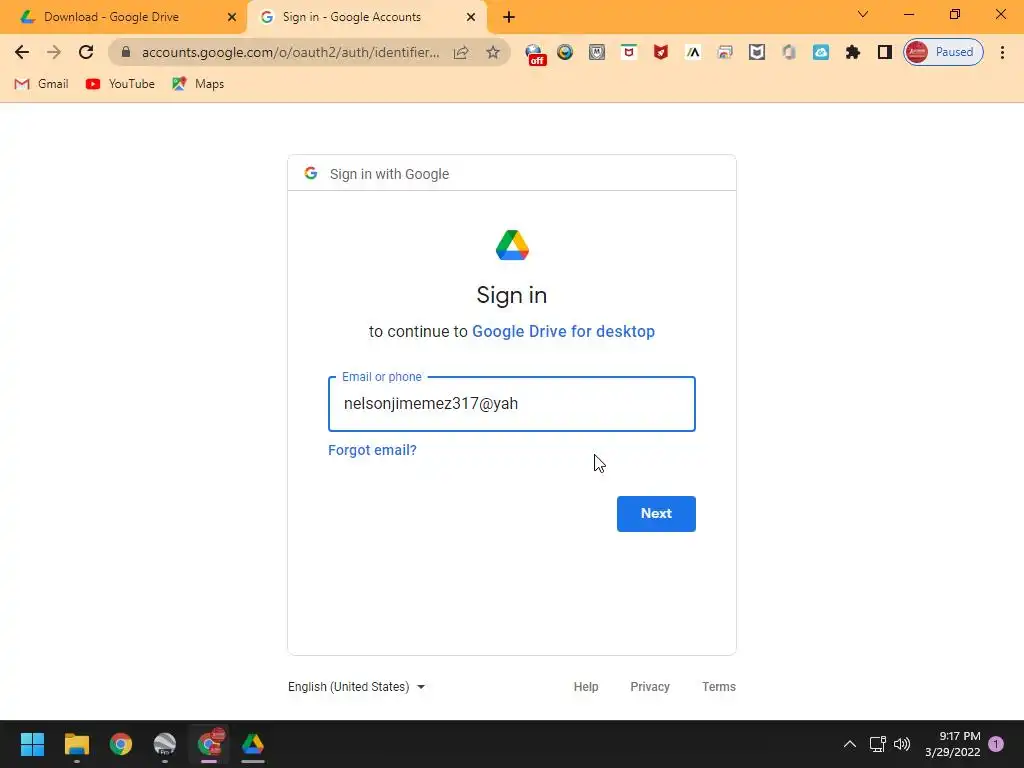1024x768 pixels.
Task: Click the Email or phone field
Action: (512, 404)
